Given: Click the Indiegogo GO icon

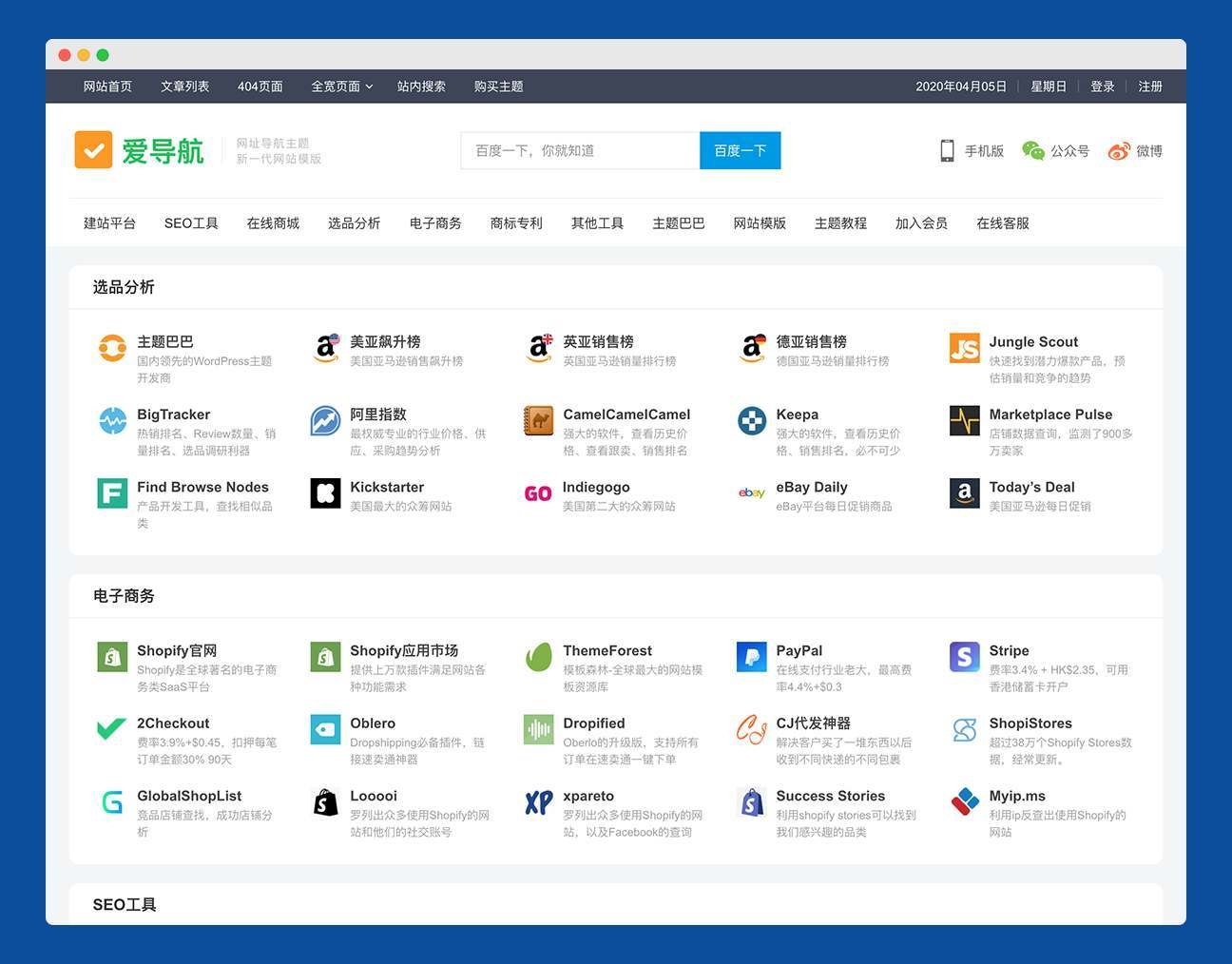Looking at the screenshot, I should [x=538, y=493].
